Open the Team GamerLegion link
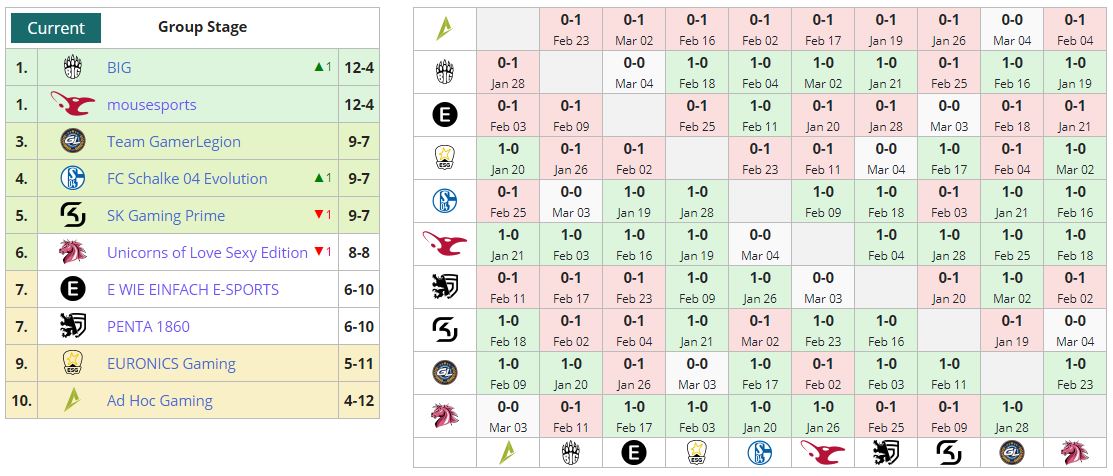The image size is (1113, 476). 174,142
